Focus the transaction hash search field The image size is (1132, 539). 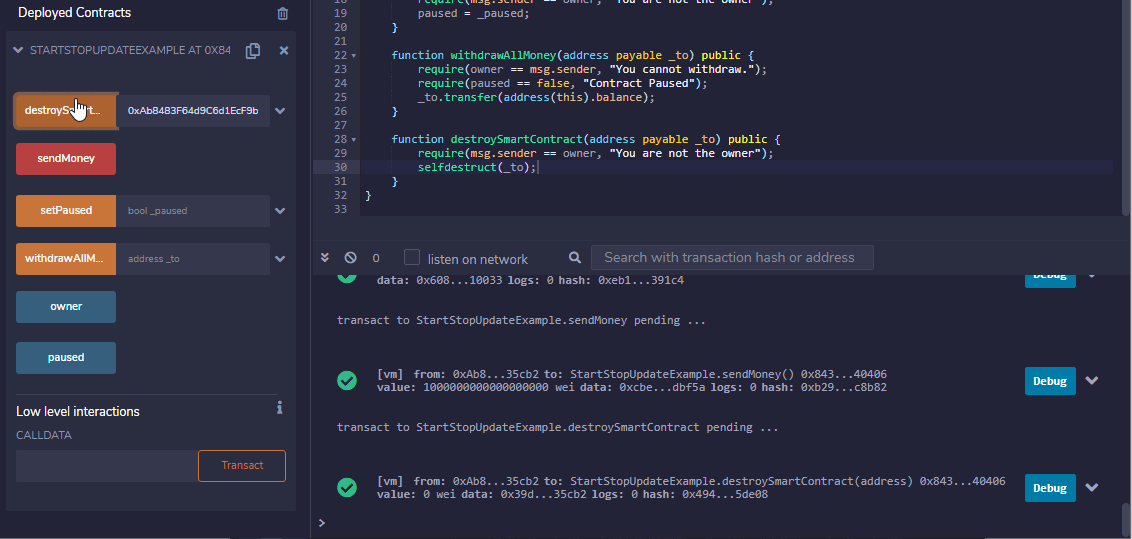(x=732, y=258)
